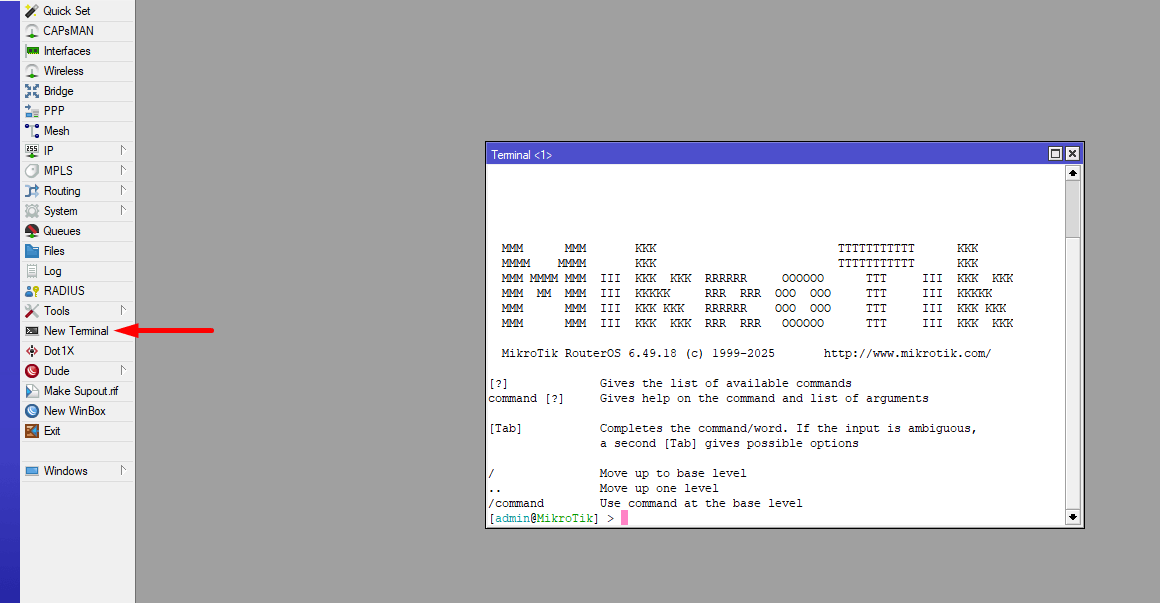The width and height of the screenshot is (1160, 603).
Task: Expand the Tools submenu arrow
Action: tap(124, 310)
